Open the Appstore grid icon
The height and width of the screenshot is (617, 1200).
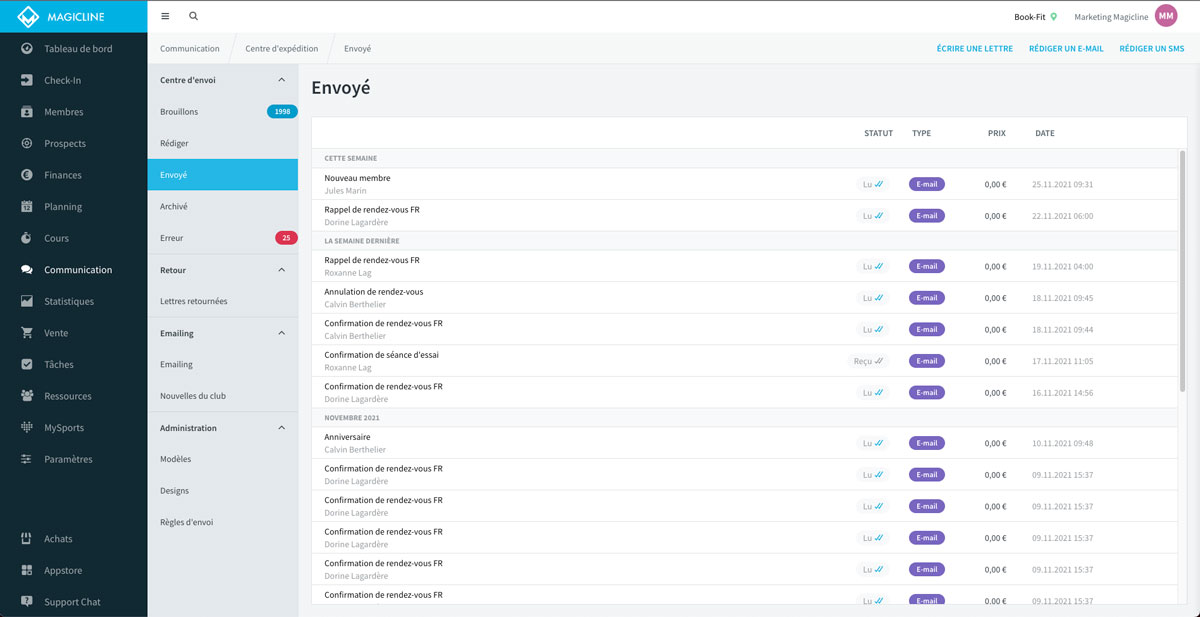point(27,570)
